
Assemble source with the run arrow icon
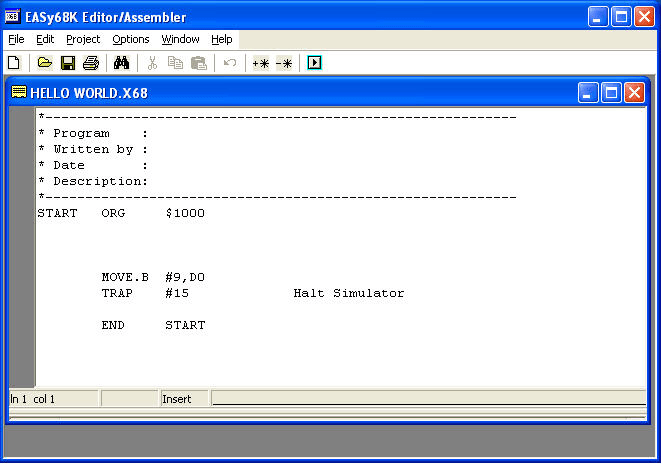[314, 63]
